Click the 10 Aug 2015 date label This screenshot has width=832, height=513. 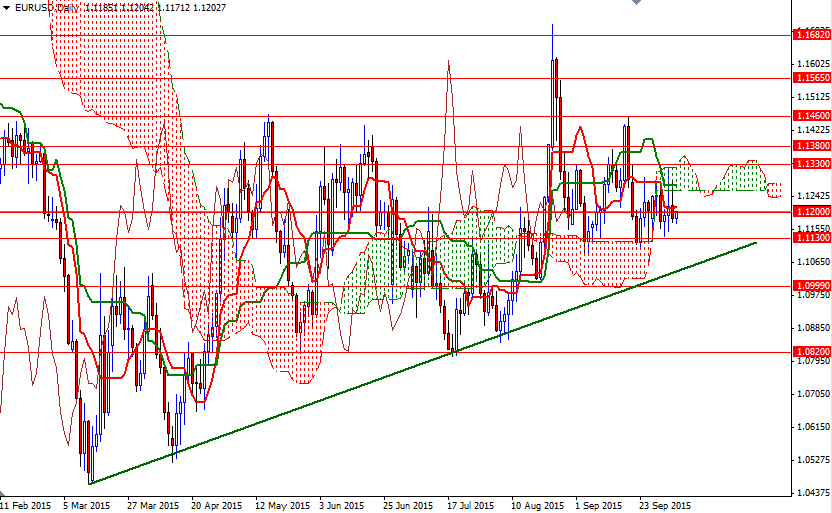537,506
